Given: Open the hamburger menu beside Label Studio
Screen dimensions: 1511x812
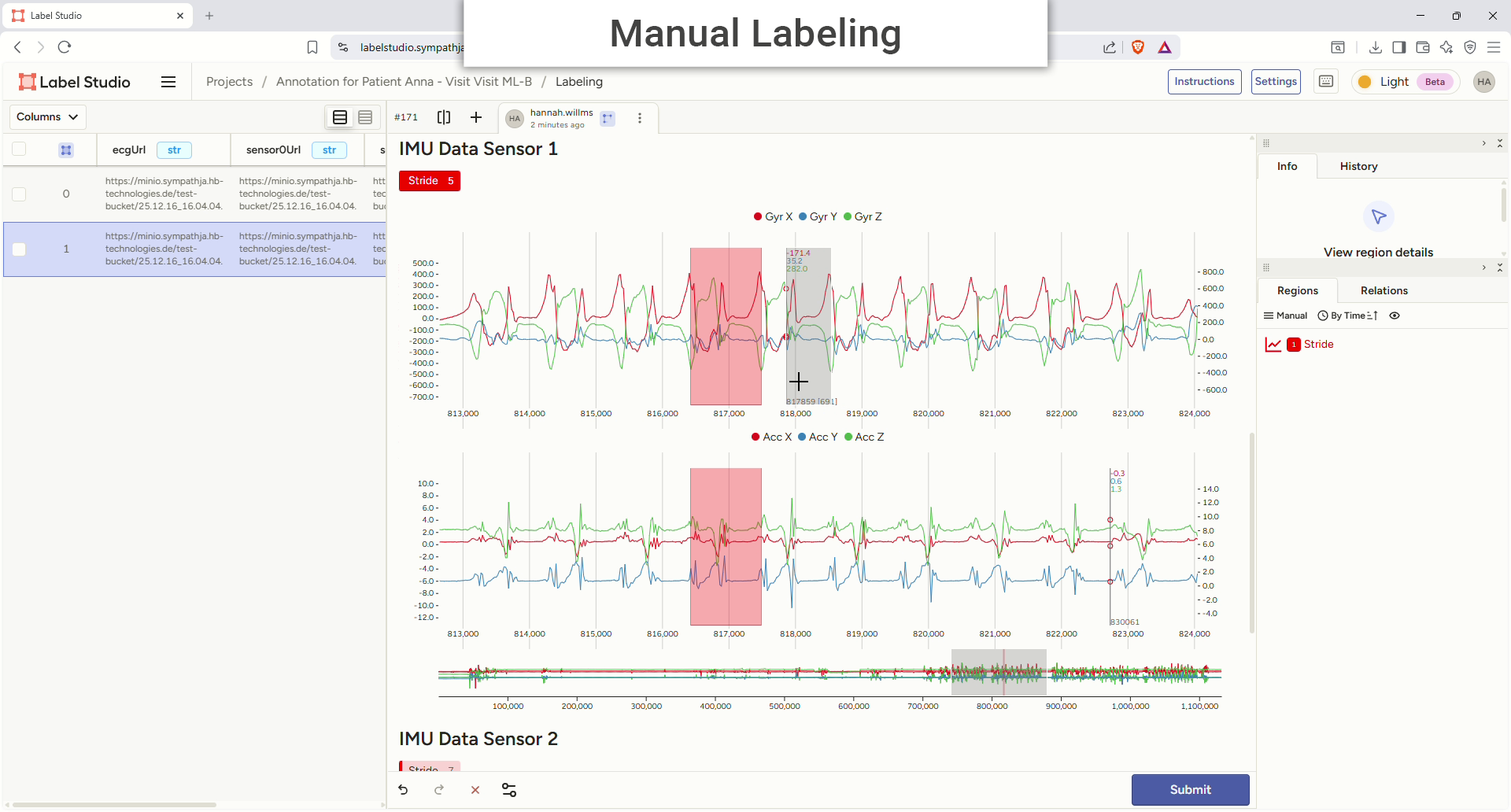Looking at the screenshot, I should (x=168, y=82).
